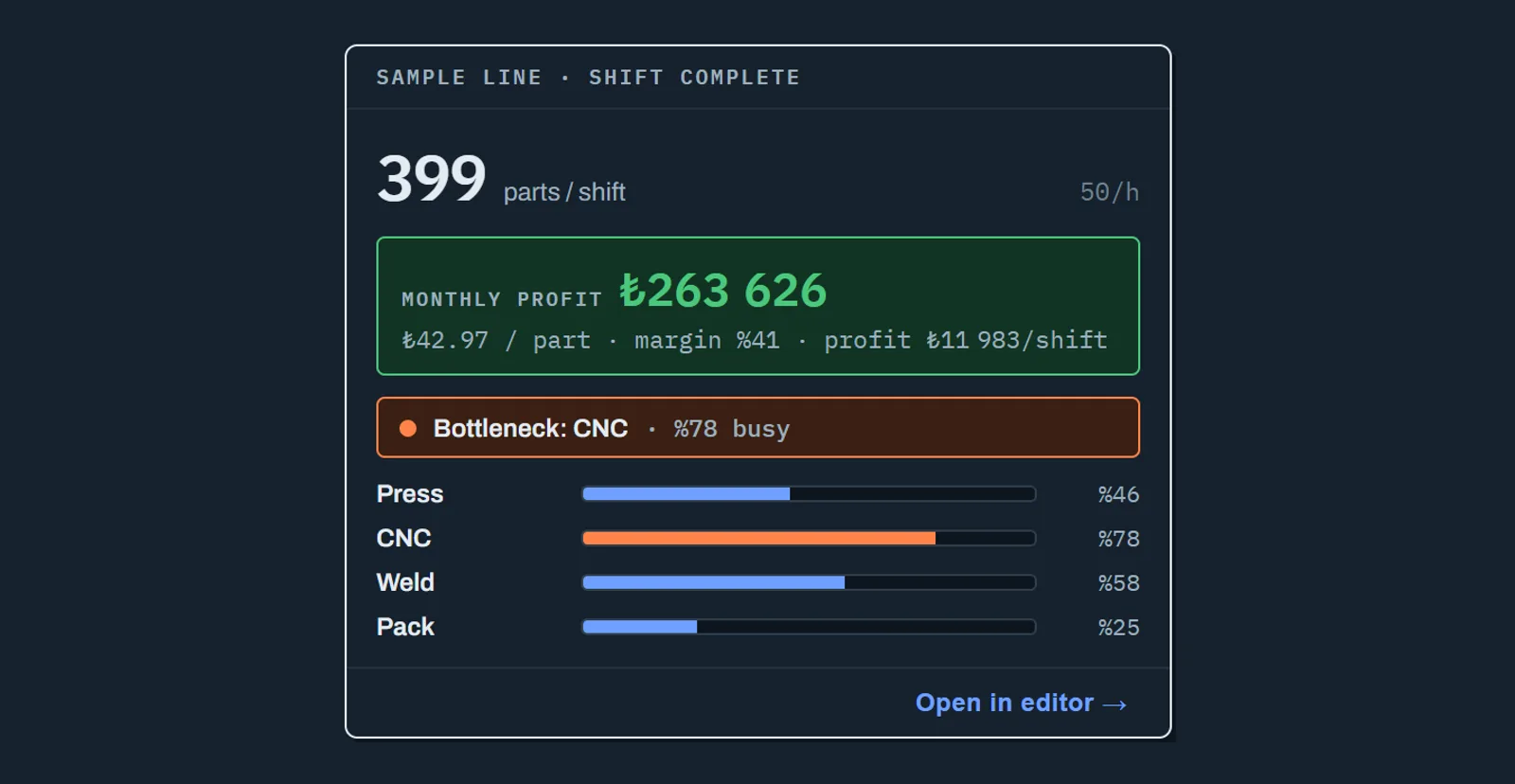This screenshot has width=1515, height=784.
Task: Click the Weld utilization bar
Action: (809, 582)
